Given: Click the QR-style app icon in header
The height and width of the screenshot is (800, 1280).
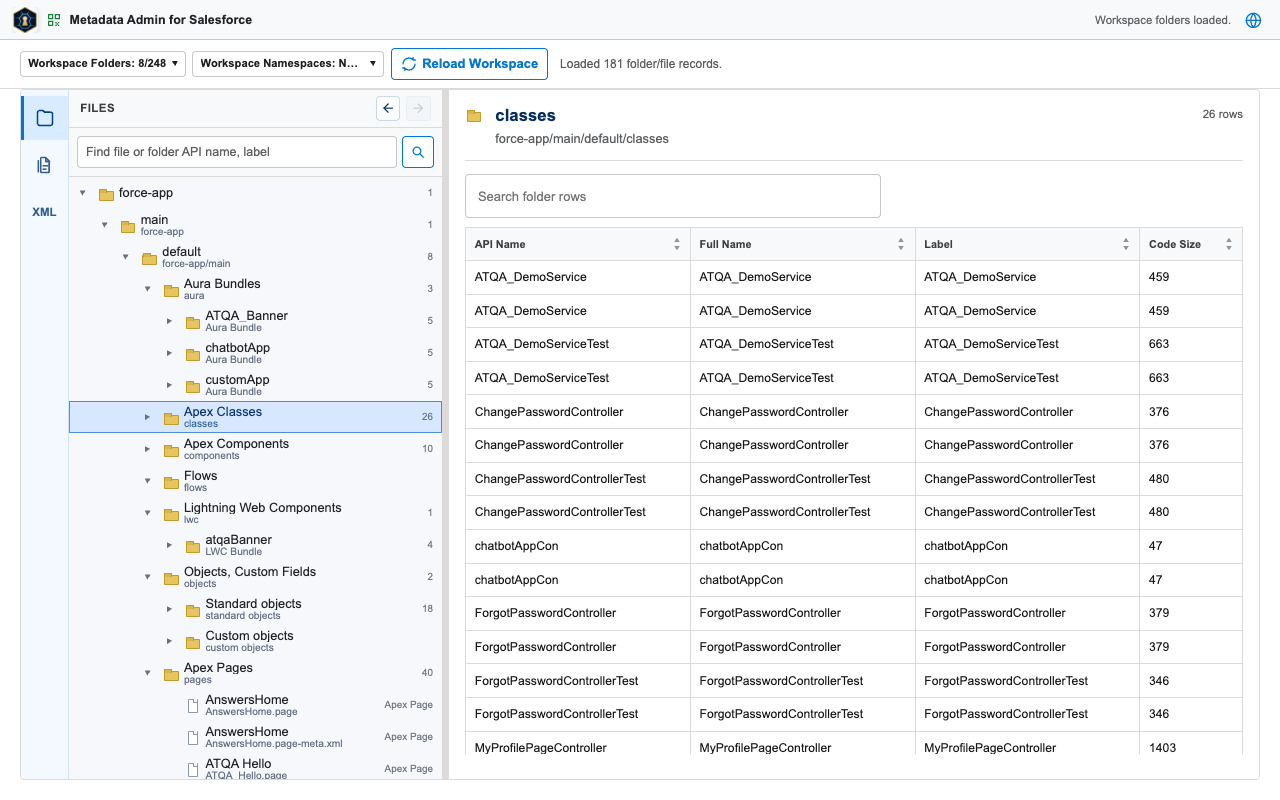Looking at the screenshot, I should tap(53, 20).
